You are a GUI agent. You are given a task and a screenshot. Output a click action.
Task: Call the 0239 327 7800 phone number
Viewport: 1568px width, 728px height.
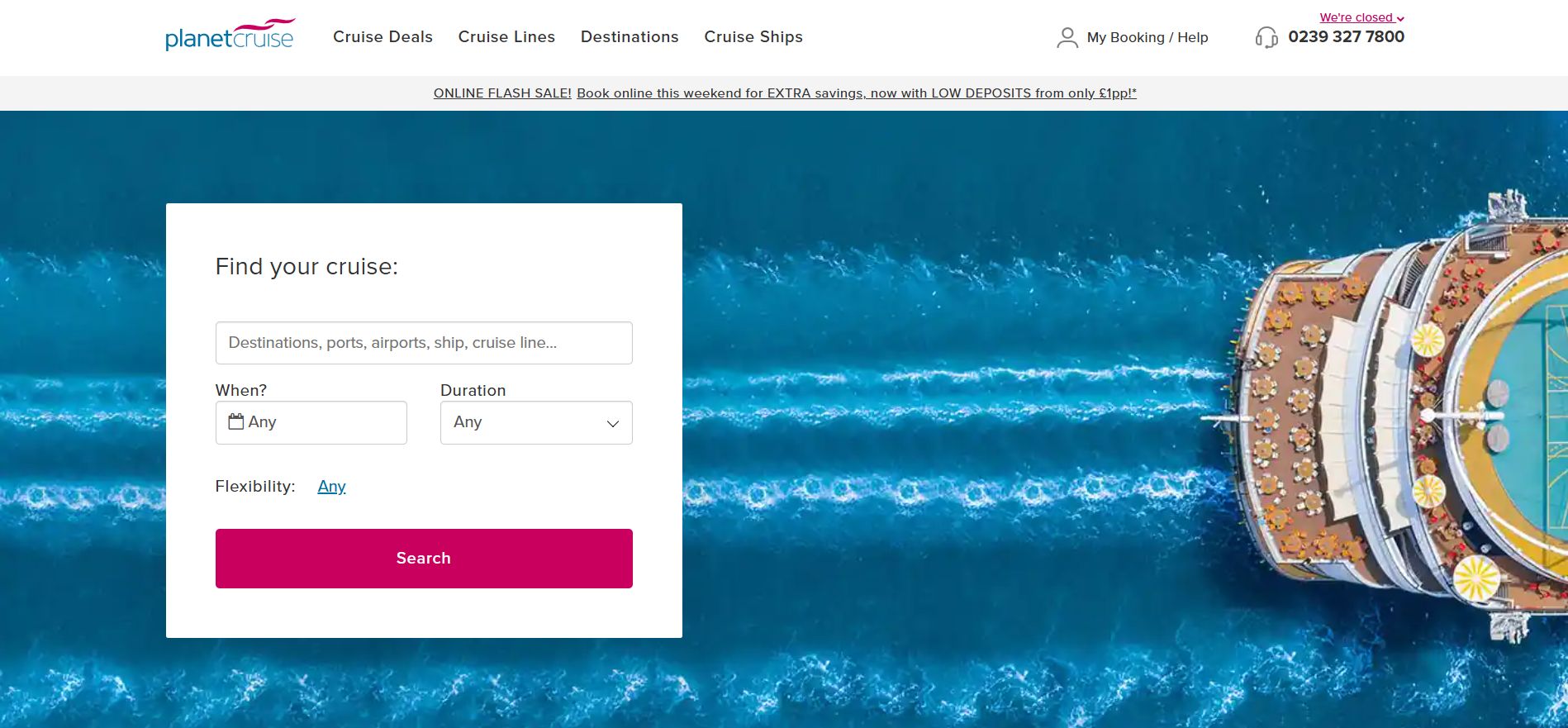(1346, 37)
